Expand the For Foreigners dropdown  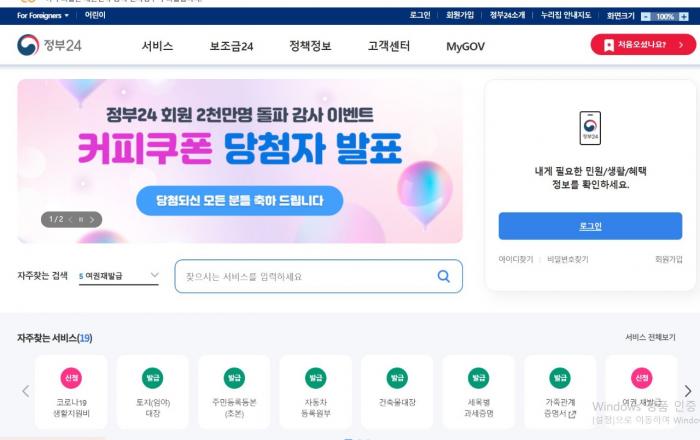tap(43, 15)
